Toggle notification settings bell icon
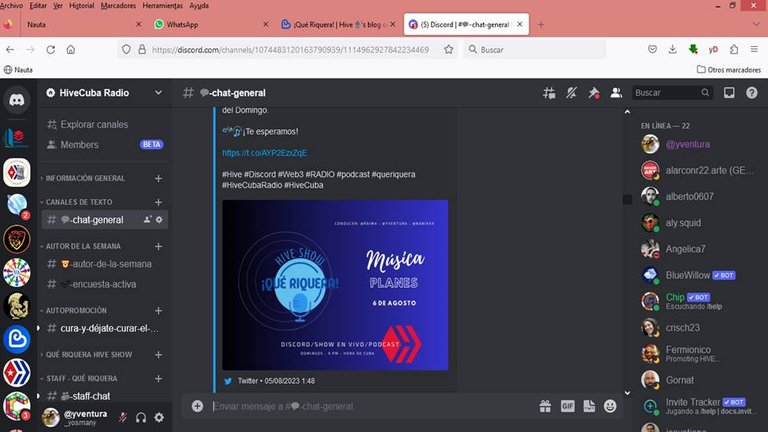 pyautogui.click(x=572, y=93)
